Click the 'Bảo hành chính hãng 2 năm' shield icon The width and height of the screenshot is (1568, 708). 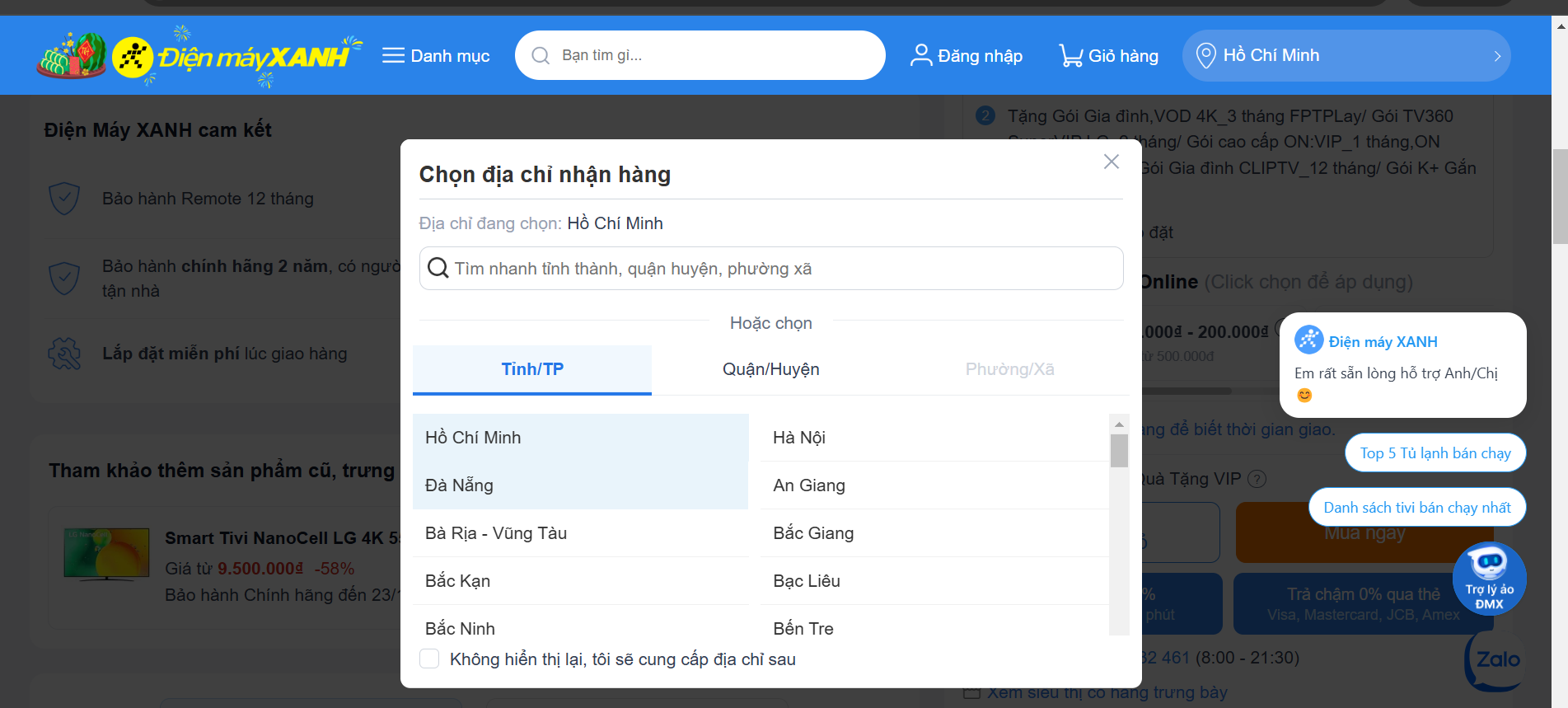[x=64, y=279]
